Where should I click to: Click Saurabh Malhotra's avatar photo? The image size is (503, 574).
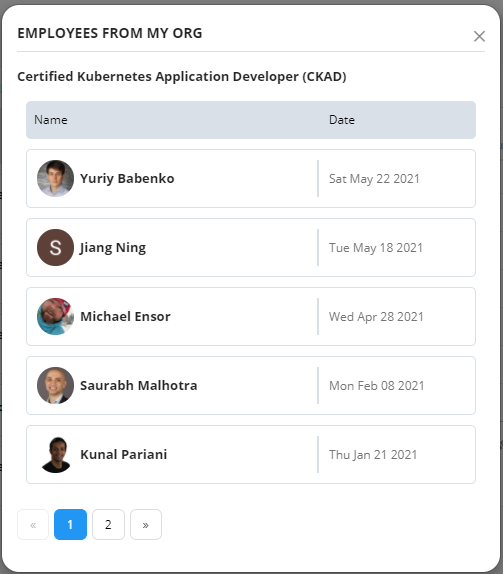pos(55,385)
